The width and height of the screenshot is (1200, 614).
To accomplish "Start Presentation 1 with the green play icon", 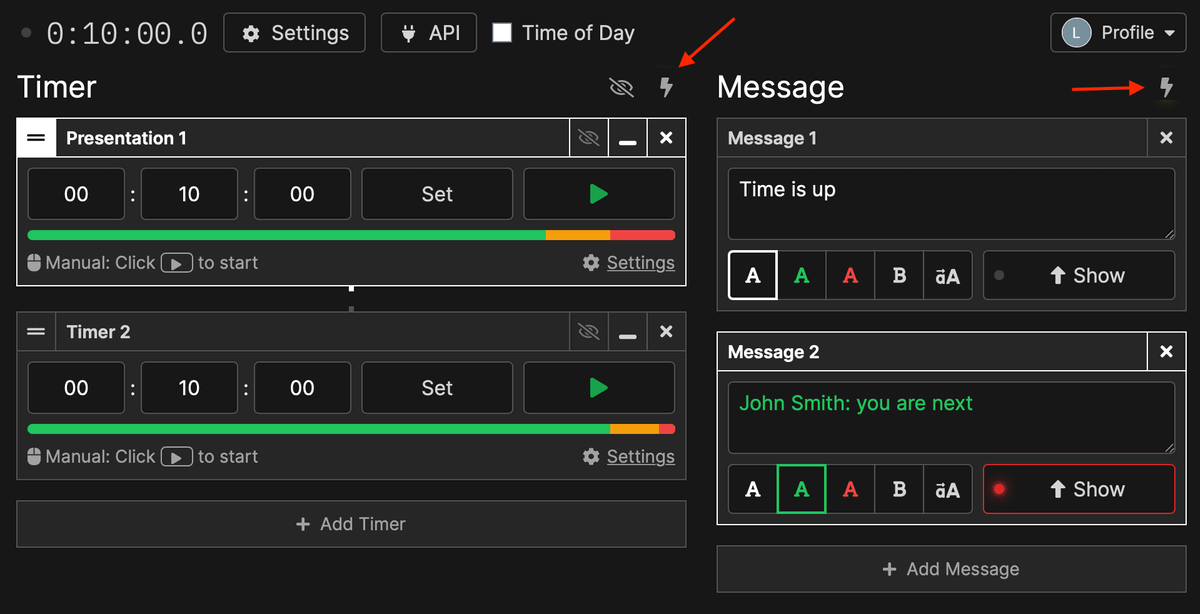I will point(599,193).
